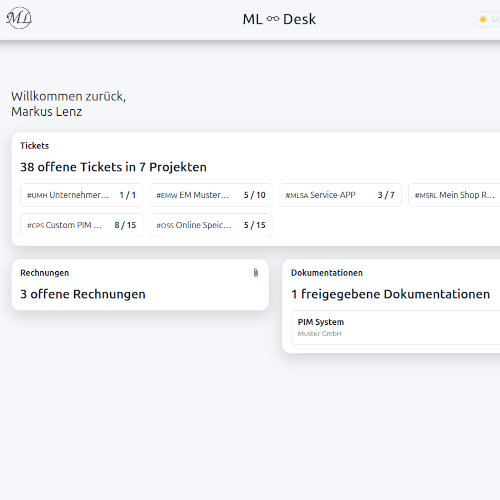Select the #MLSA Service-APP project chip
Viewport: 500px width, 500px height.
coord(340,195)
